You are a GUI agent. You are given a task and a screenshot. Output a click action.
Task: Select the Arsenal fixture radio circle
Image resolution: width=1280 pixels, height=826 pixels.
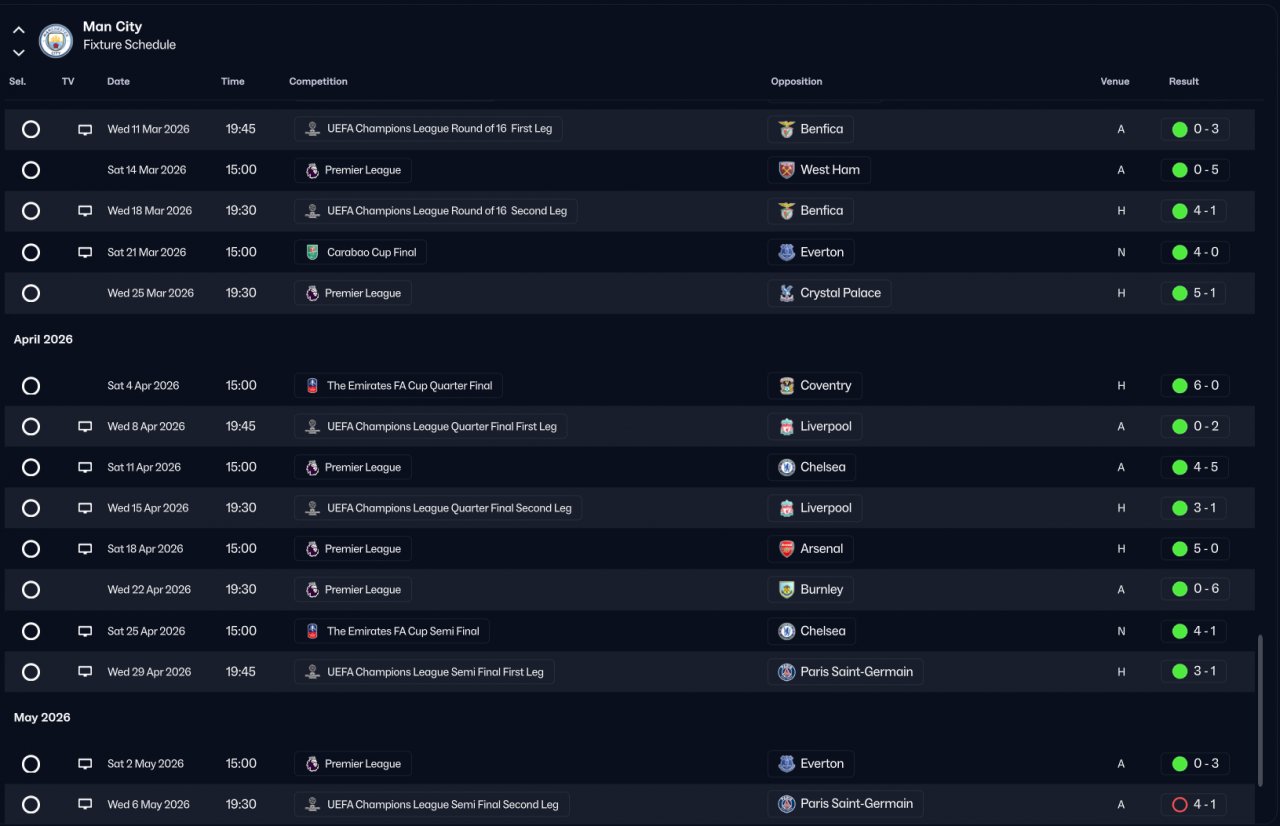coord(31,549)
